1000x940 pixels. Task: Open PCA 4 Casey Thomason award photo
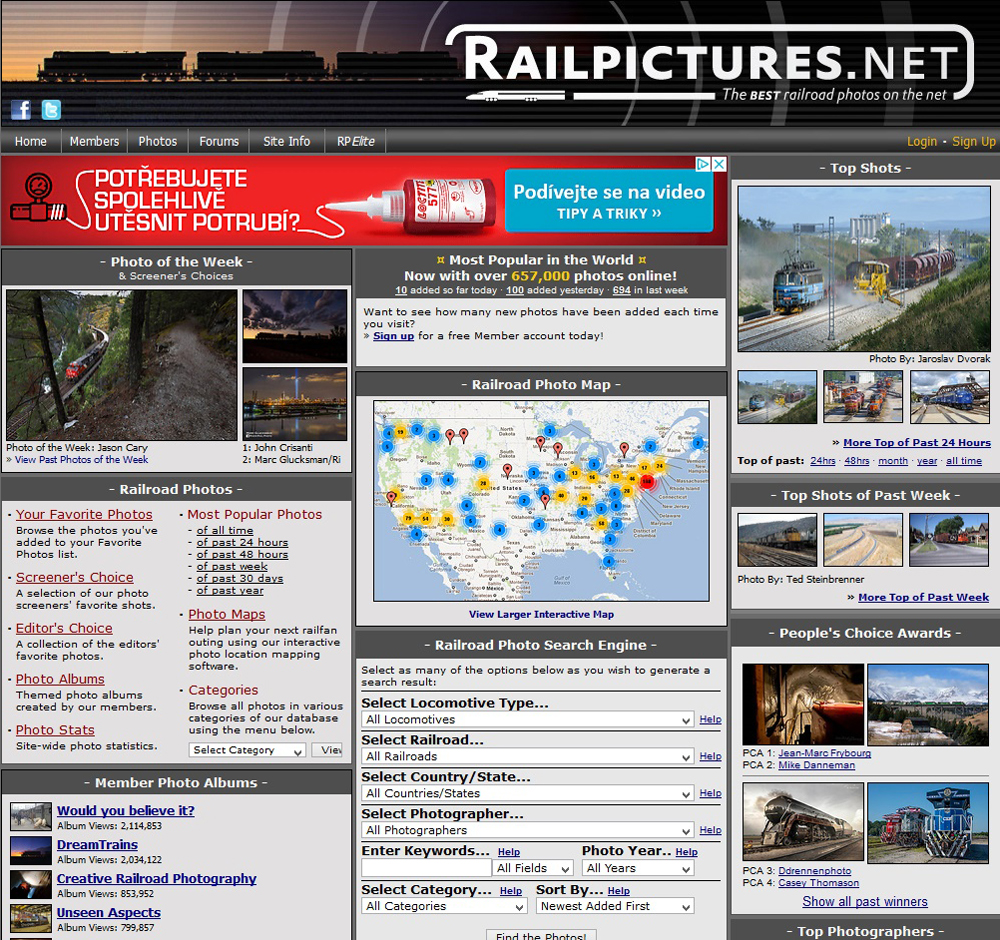[x=928, y=823]
